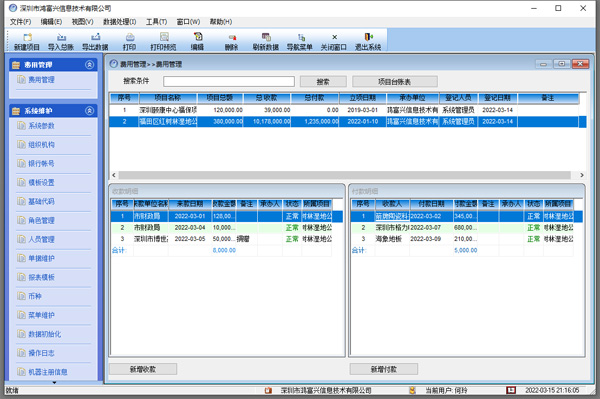Open 数据初始化 in sidebar
Screen dimensions: 600x399
44,334
